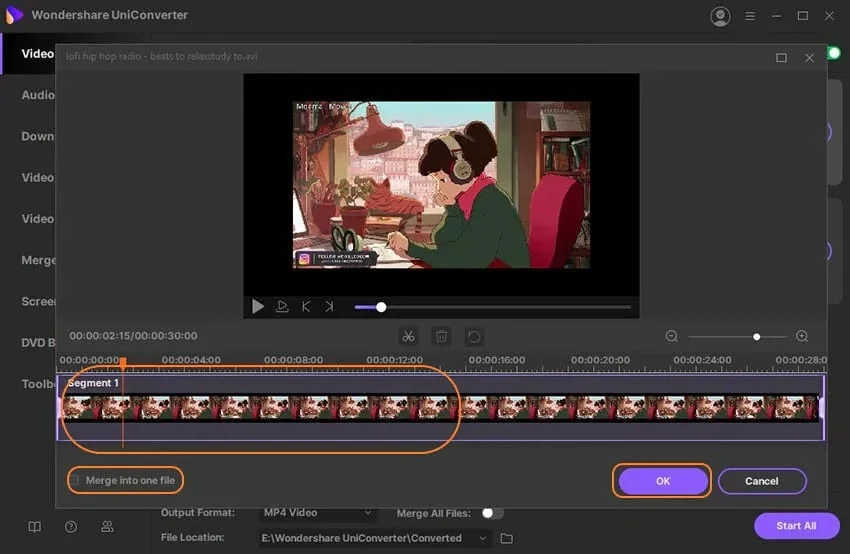Open the user guide book icon

35,526
